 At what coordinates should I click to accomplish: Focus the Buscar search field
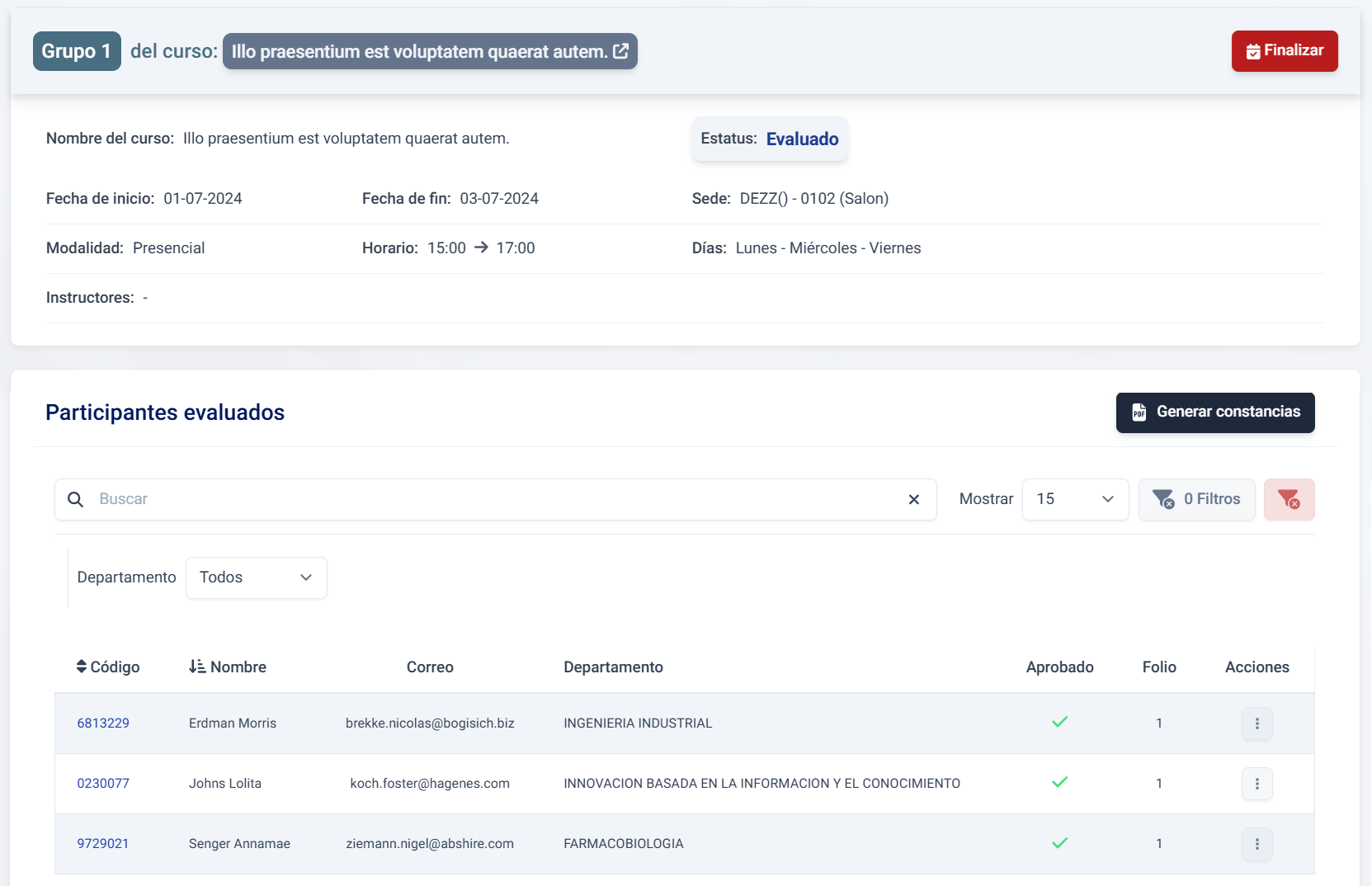495,499
